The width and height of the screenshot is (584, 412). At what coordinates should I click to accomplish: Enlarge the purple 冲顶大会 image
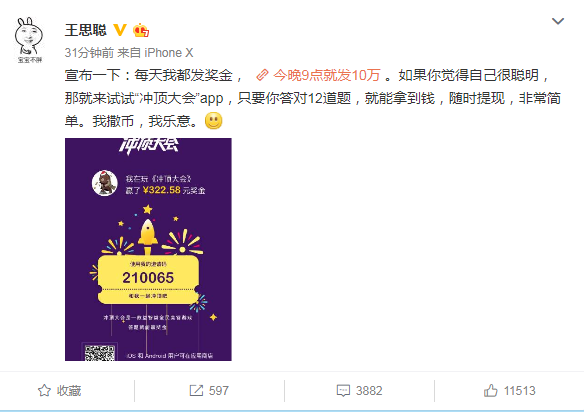tap(148, 249)
